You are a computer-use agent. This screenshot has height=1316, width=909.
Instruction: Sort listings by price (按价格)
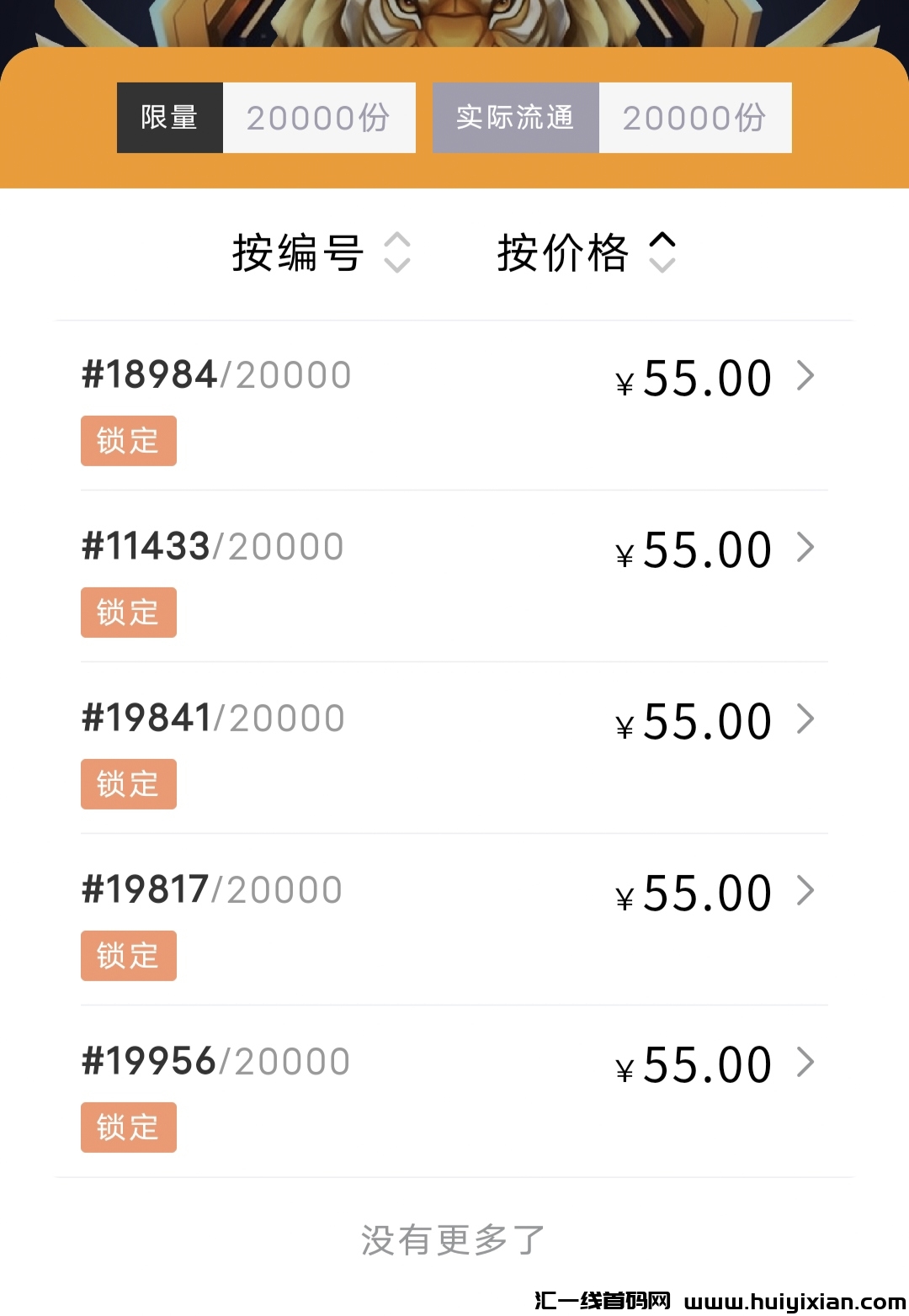pyautogui.click(x=562, y=252)
